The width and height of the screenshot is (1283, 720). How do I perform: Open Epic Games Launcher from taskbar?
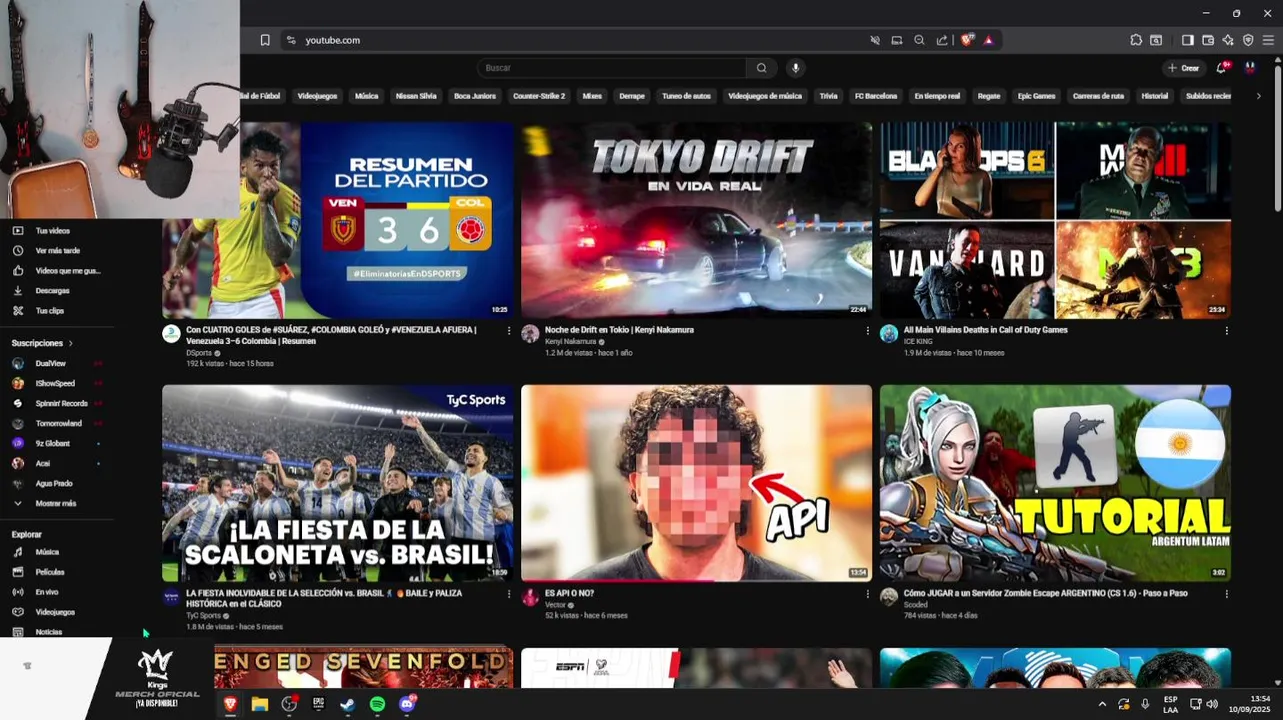click(318, 704)
